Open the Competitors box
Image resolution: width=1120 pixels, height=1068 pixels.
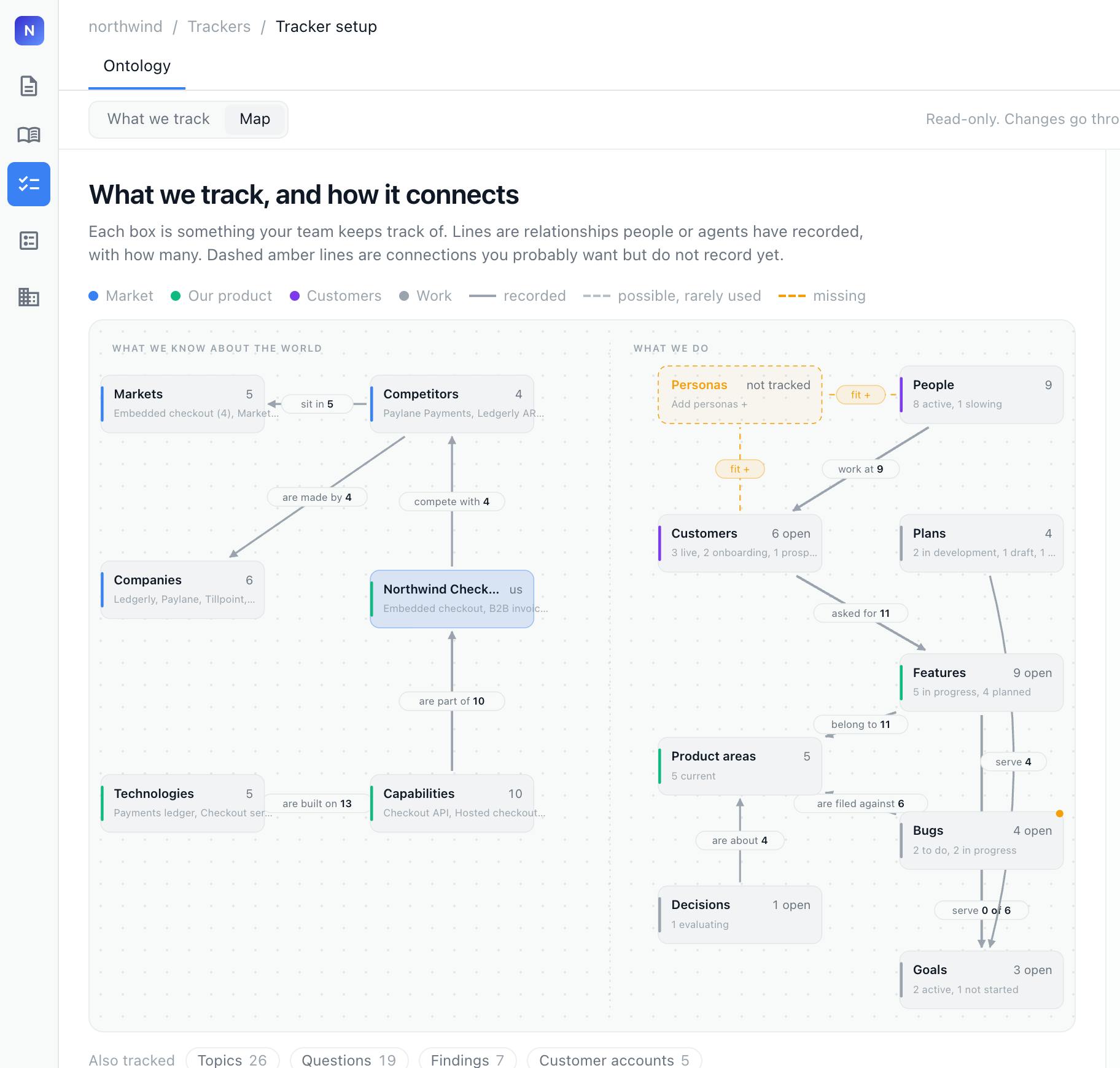[x=452, y=403]
